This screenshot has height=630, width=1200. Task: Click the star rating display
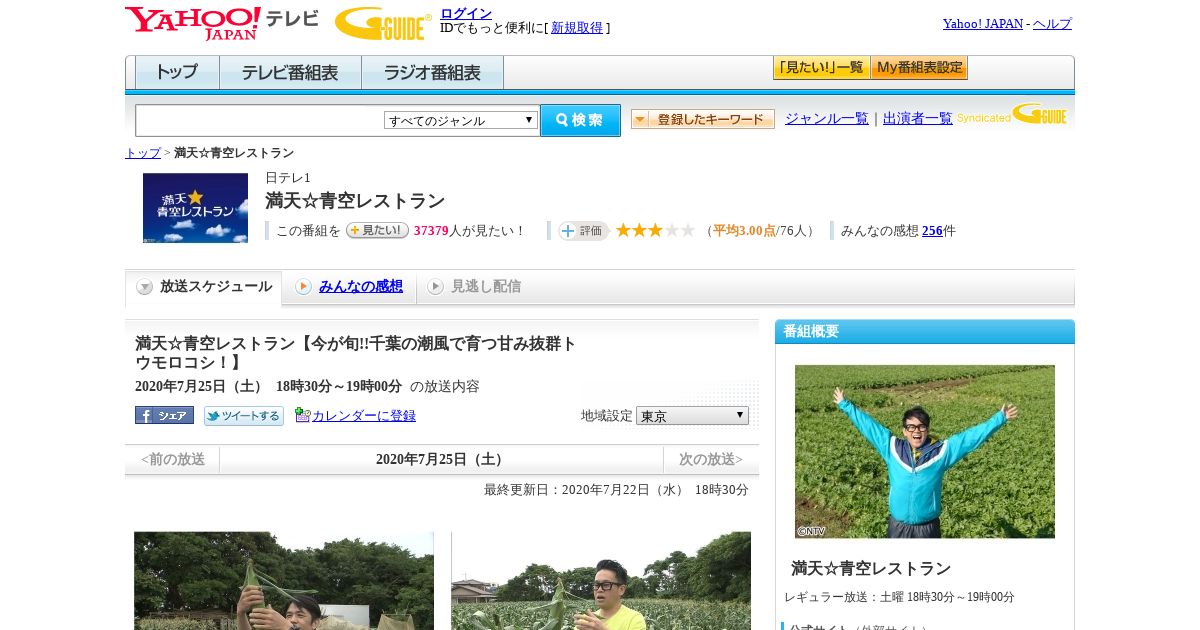click(655, 230)
